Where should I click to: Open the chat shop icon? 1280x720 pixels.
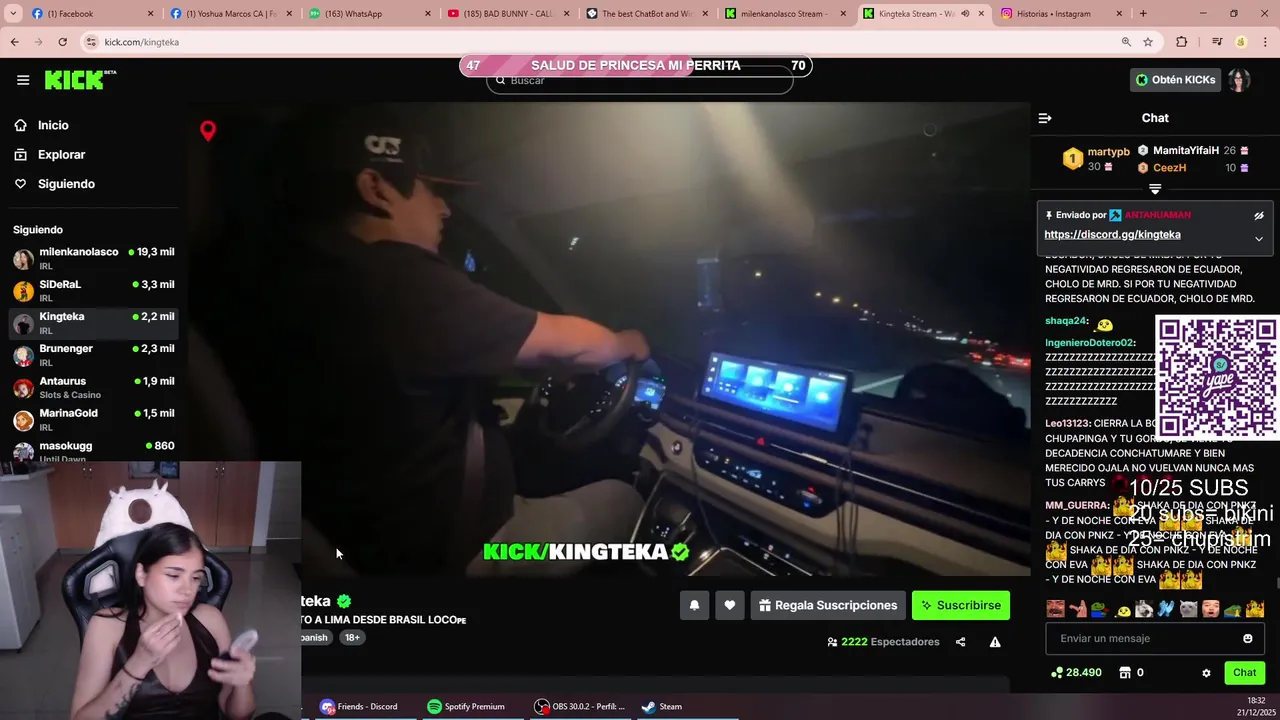[1125, 673]
